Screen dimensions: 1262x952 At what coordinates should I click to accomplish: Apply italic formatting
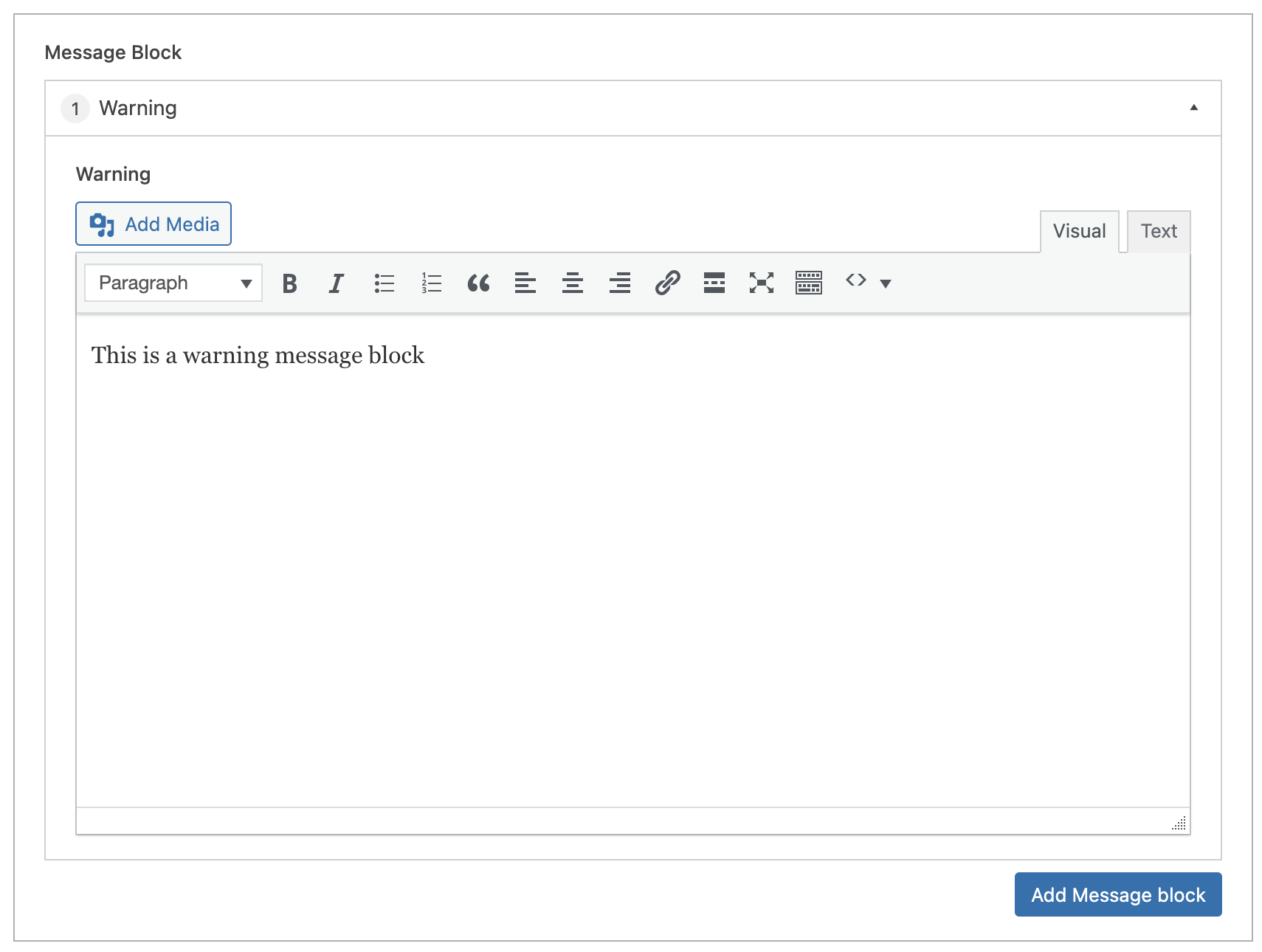(x=337, y=283)
